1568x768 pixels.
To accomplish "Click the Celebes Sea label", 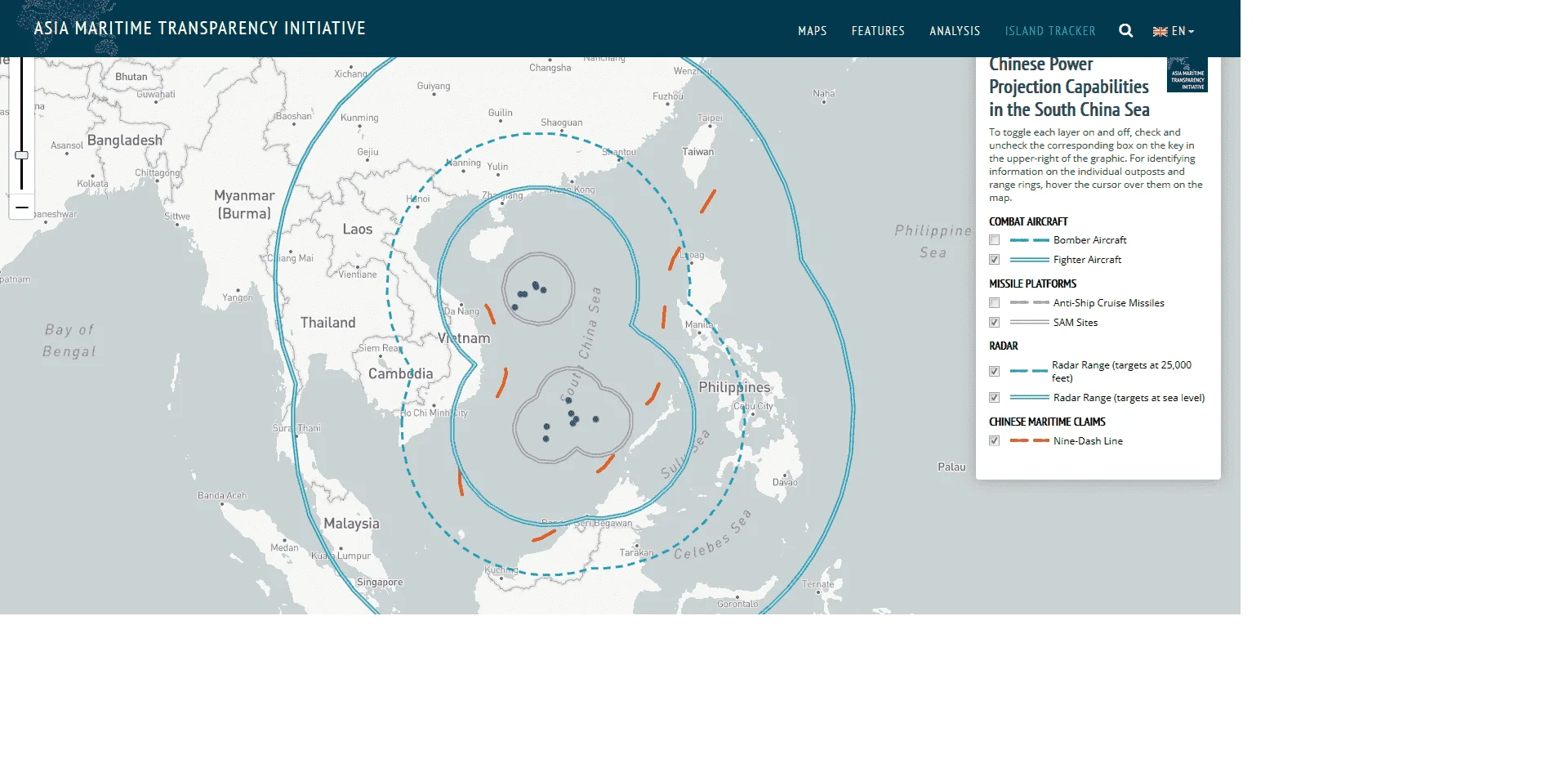I will pos(712,535).
